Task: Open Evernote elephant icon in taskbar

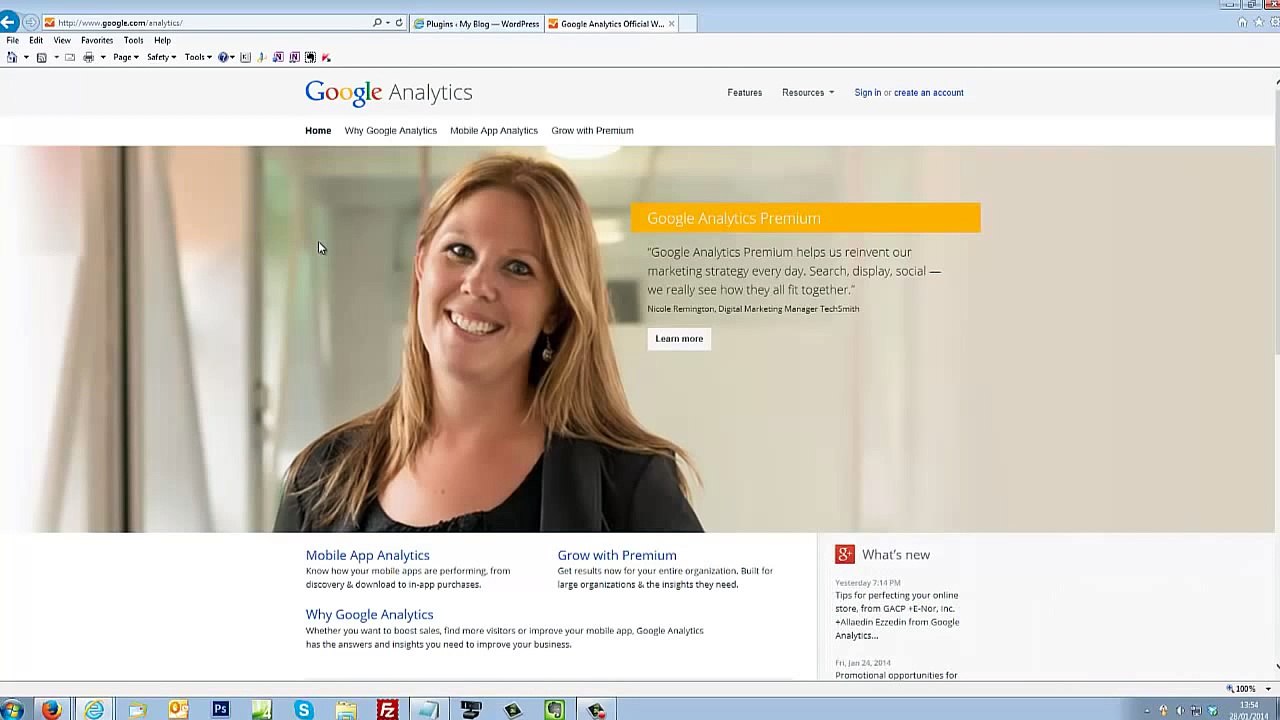Action: pyautogui.click(x=554, y=710)
